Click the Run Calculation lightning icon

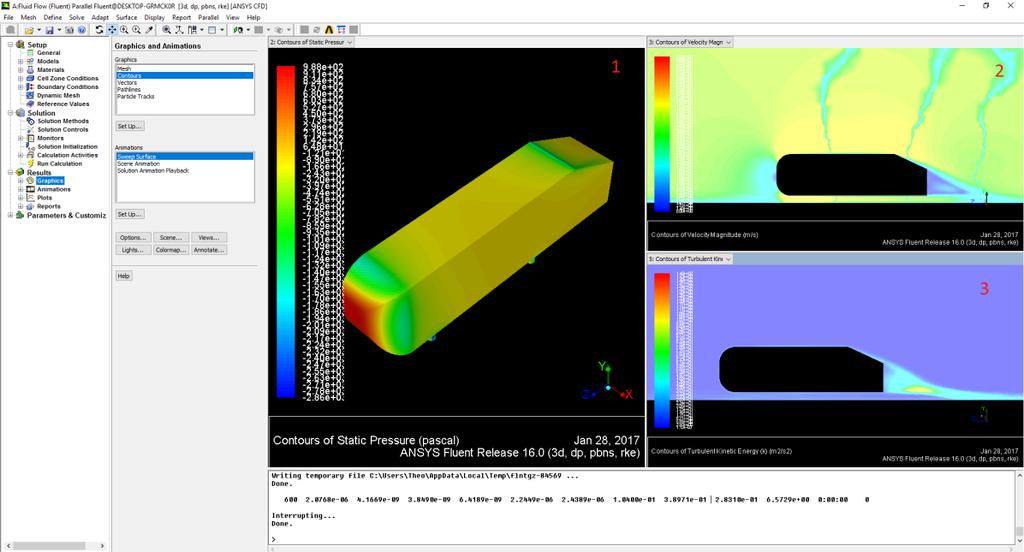click(x=30, y=164)
